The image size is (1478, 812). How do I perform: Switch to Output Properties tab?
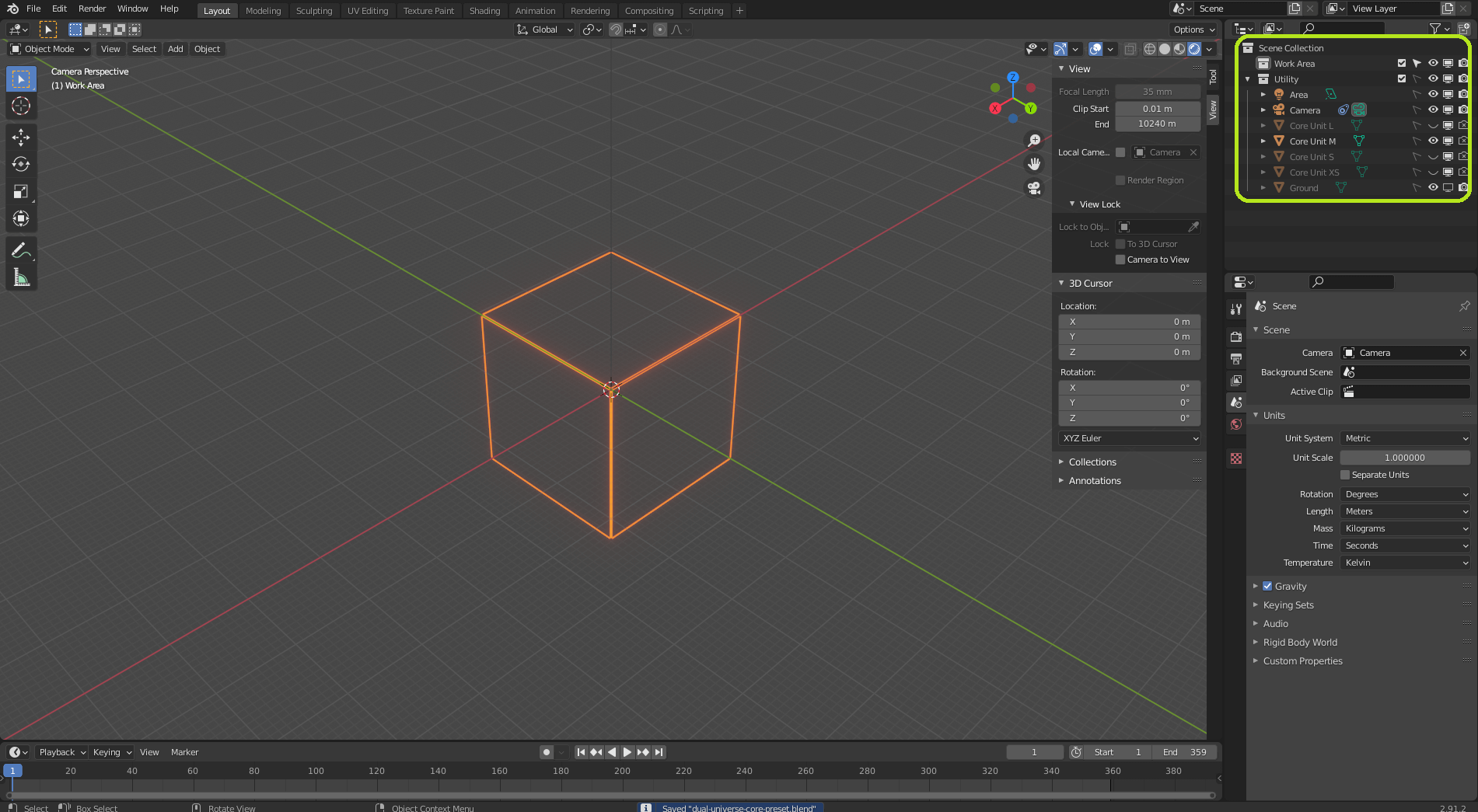pyautogui.click(x=1236, y=359)
